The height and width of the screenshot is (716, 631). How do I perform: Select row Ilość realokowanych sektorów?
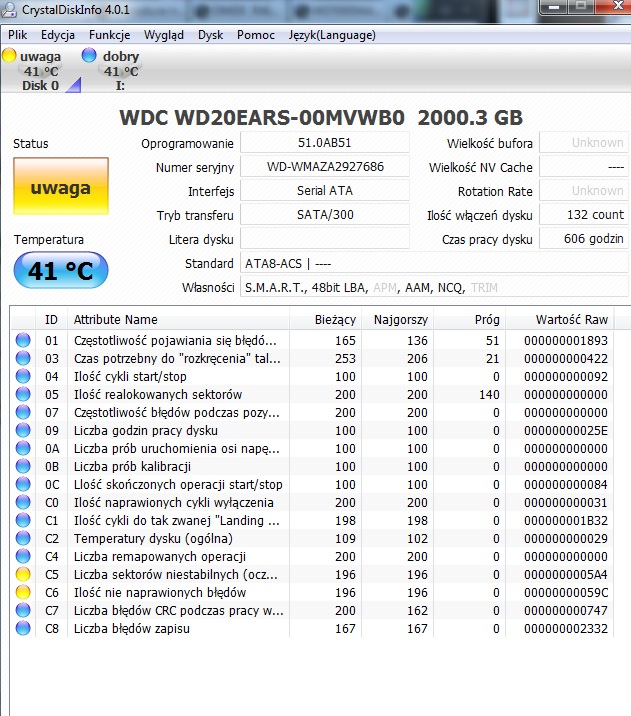click(312, 394)
